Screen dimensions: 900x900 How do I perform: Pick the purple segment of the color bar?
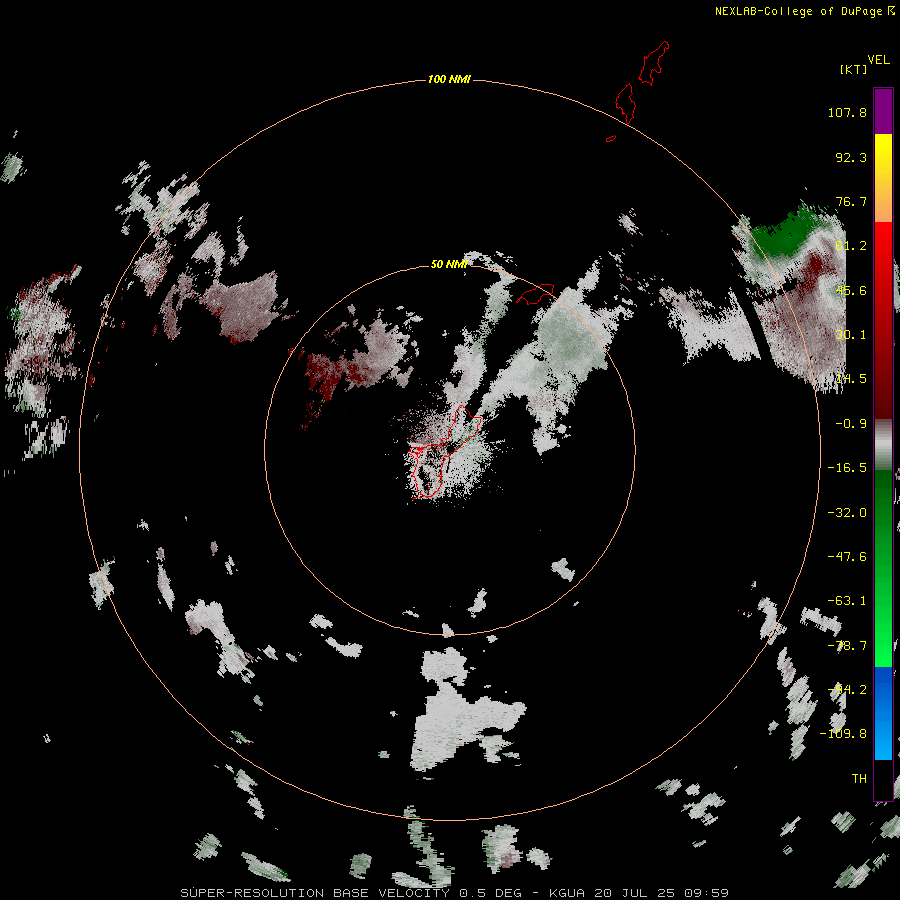pos(883,111)
